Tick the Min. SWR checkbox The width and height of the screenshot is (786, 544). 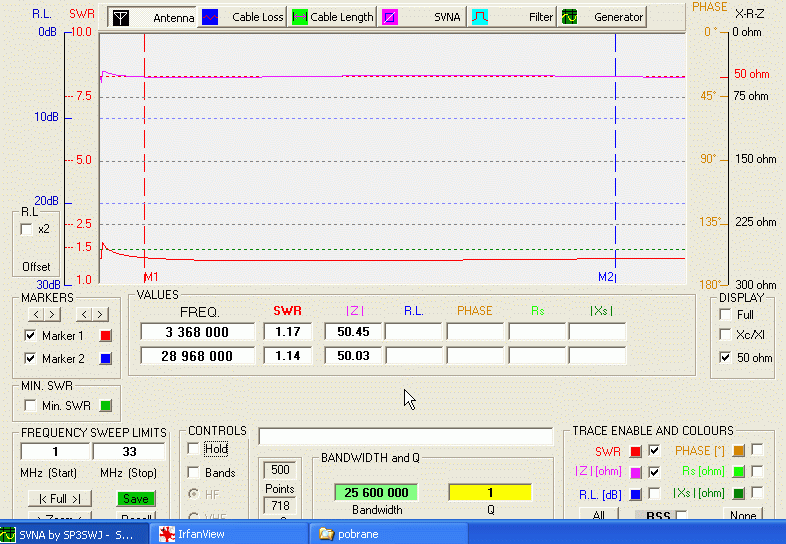30,405
